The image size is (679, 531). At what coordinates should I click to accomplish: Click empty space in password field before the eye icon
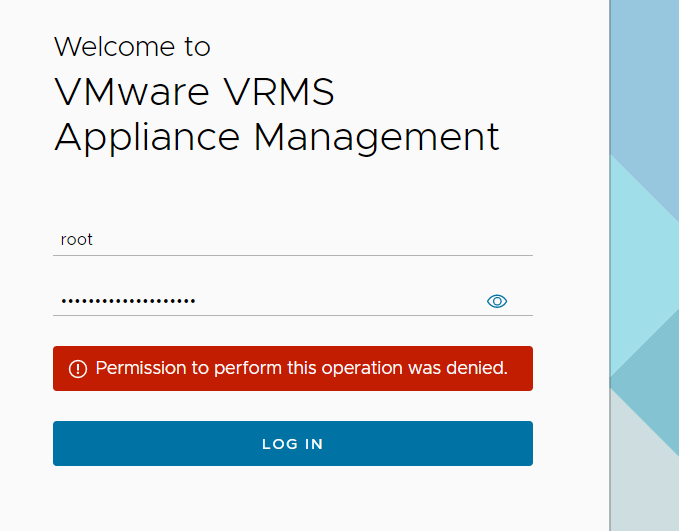(340, 301)
